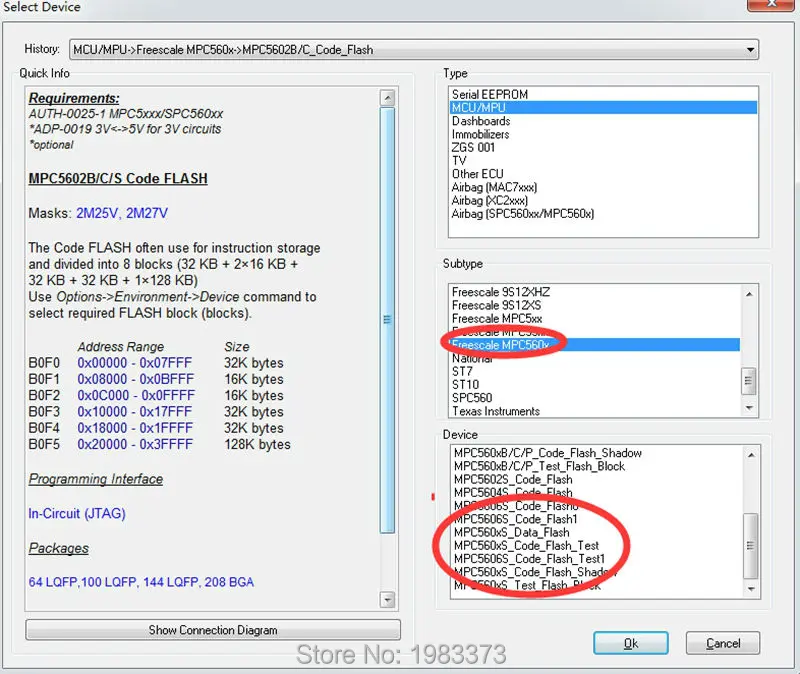Close the Select Device dialog

tap(772, 4)
